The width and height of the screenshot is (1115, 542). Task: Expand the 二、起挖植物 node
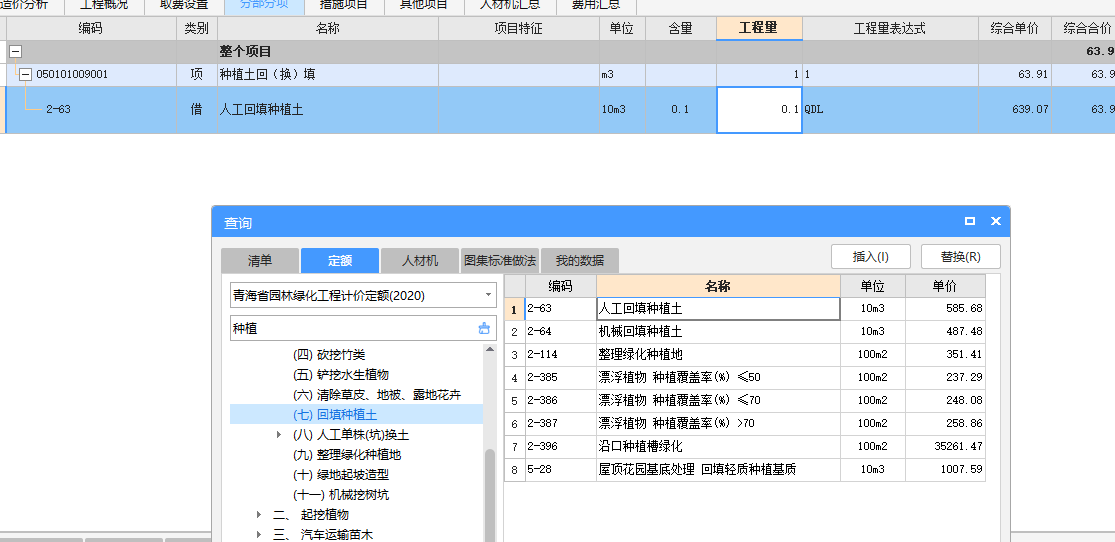259,514
